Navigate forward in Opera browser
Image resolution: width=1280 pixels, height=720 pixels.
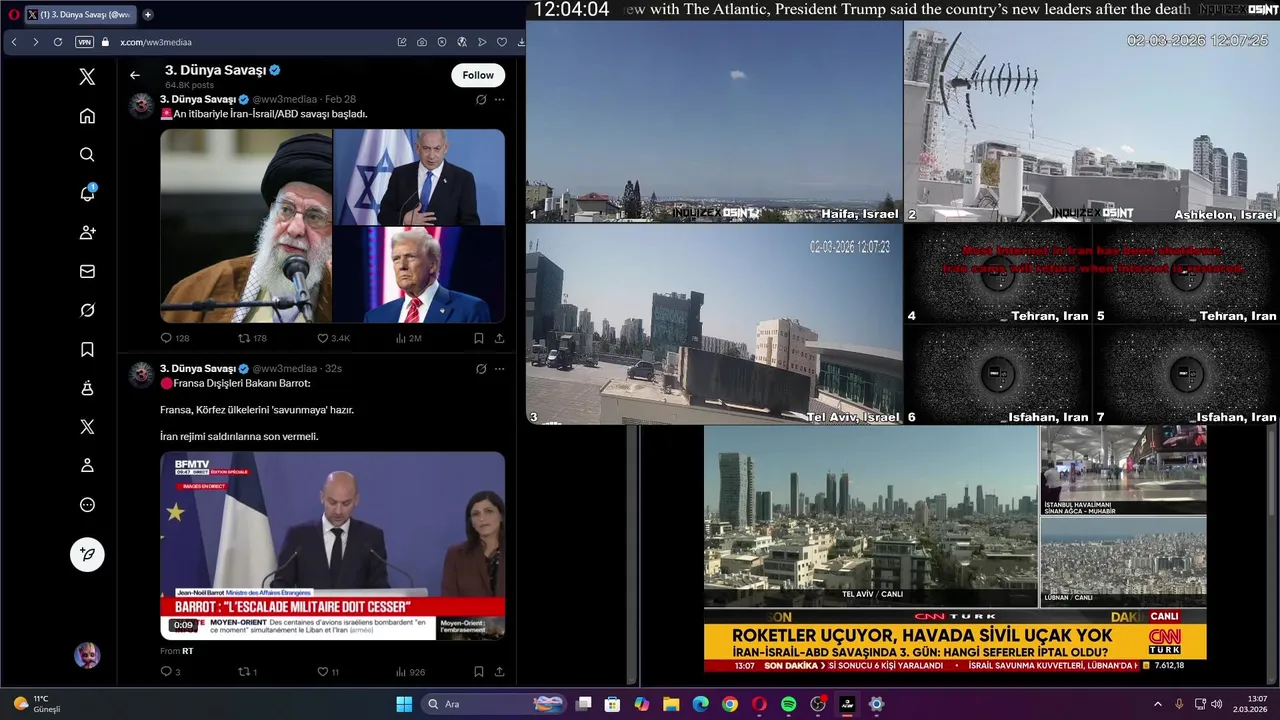point(36,42)
